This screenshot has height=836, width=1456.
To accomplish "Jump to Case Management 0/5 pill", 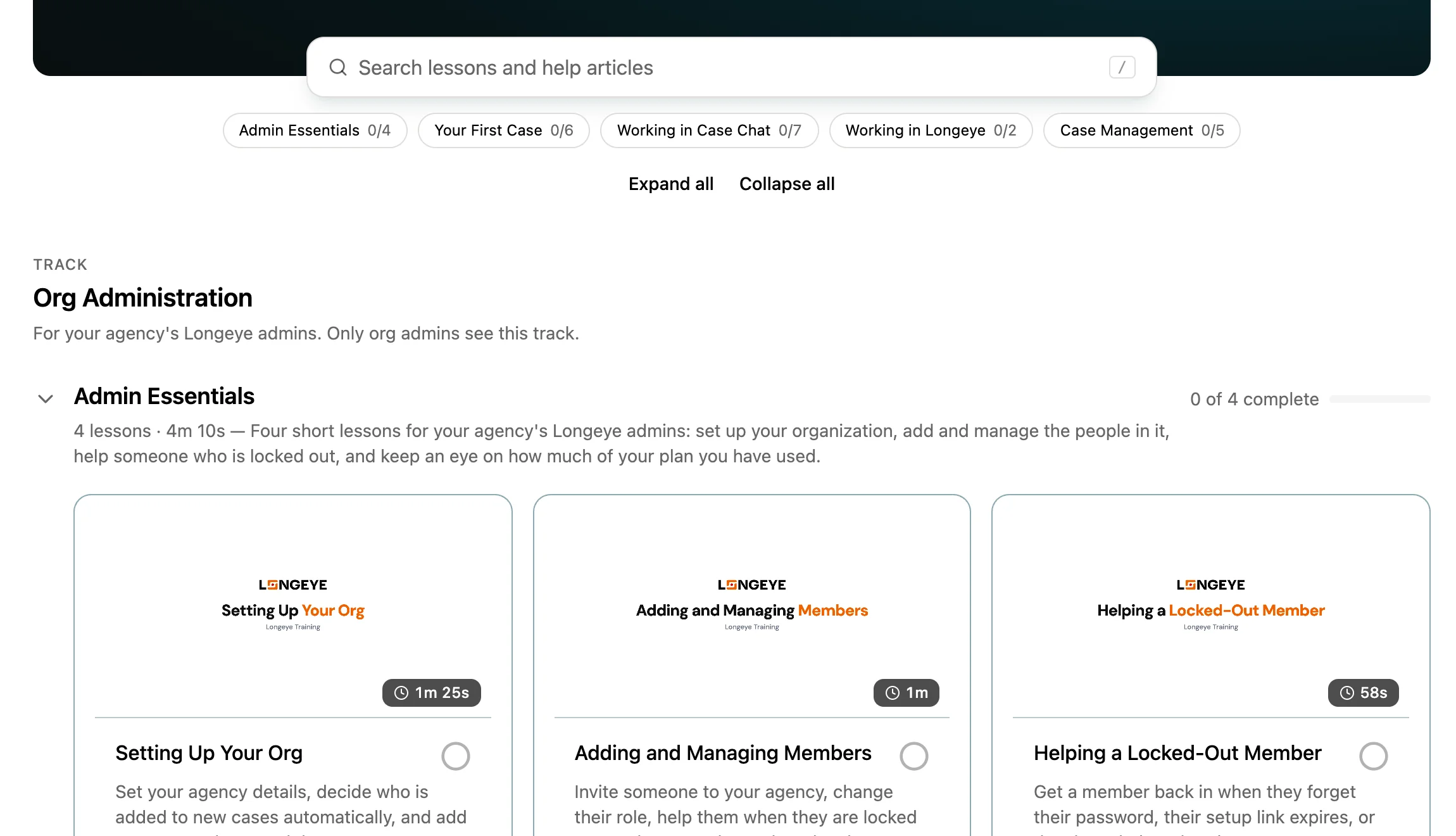I will point(1142,130).
